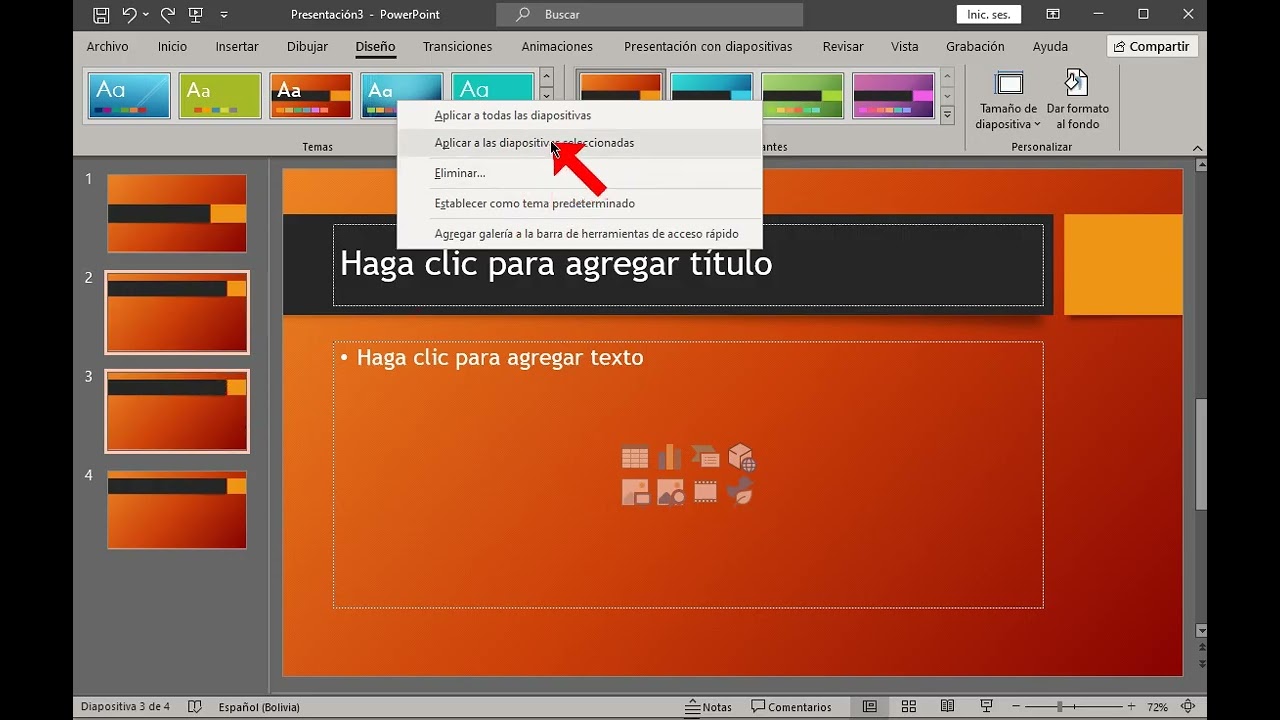
Task: Choose Establecer como tema predeterminado
Action: click(580, 203)
